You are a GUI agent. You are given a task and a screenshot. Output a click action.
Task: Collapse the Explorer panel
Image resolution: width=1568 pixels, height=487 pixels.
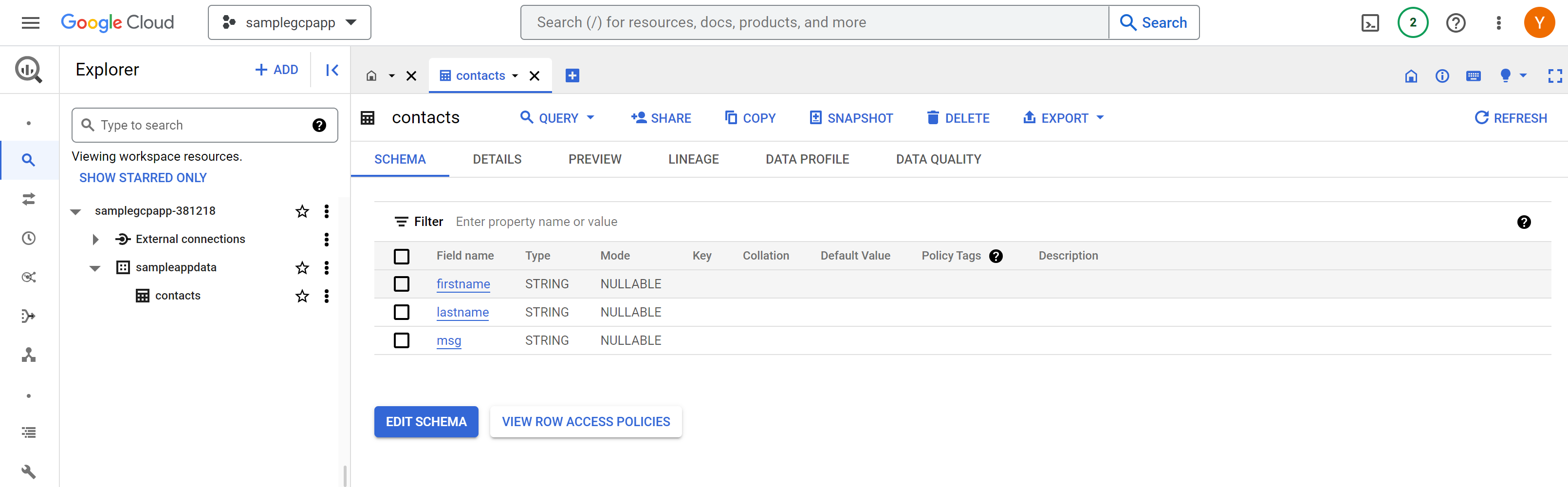tap(332, 70)
